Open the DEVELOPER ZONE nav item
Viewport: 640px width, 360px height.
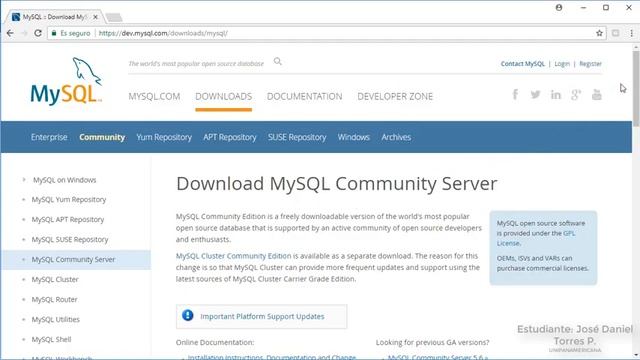(395, 96)
